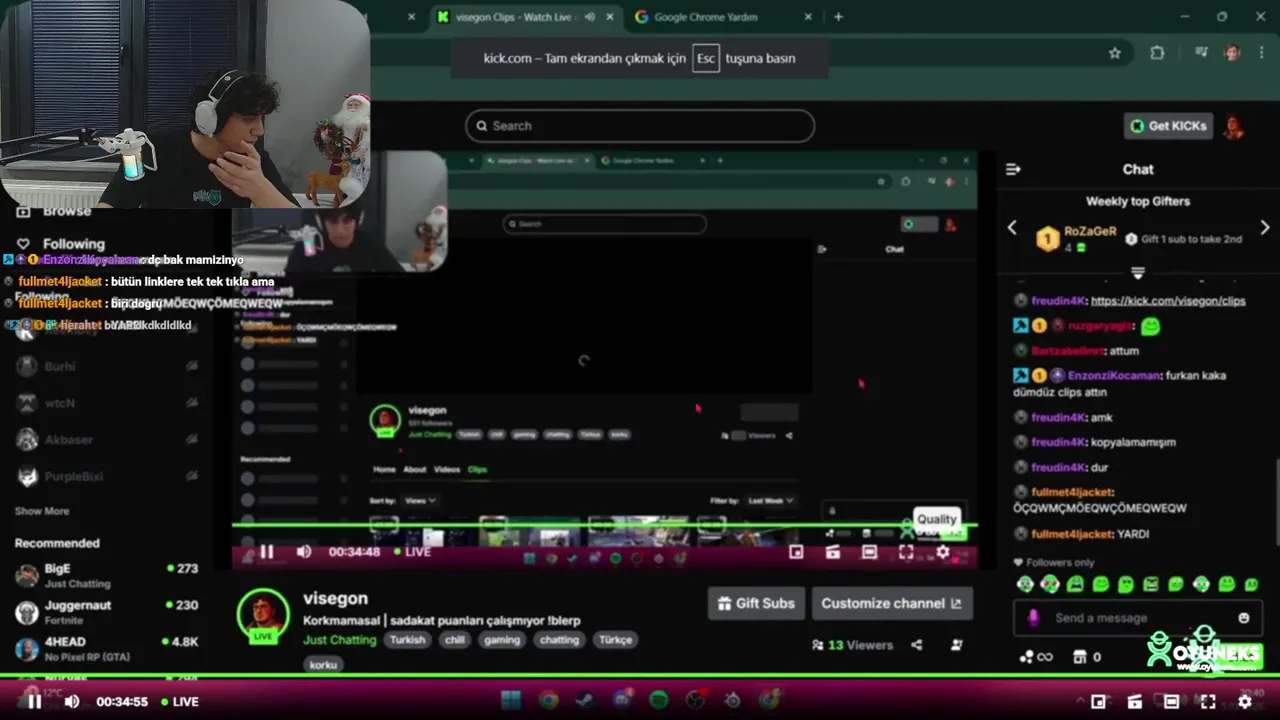Switch to About tab in nested page
This screenshot has width=1280, height=720.
pos(415,469)
